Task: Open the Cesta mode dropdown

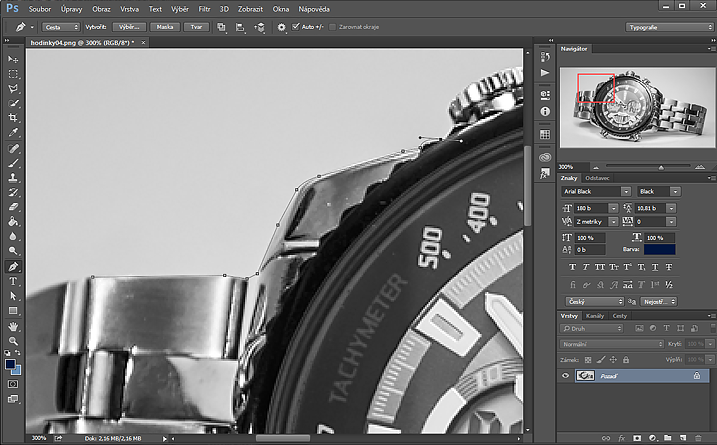Action: [61, 27]
